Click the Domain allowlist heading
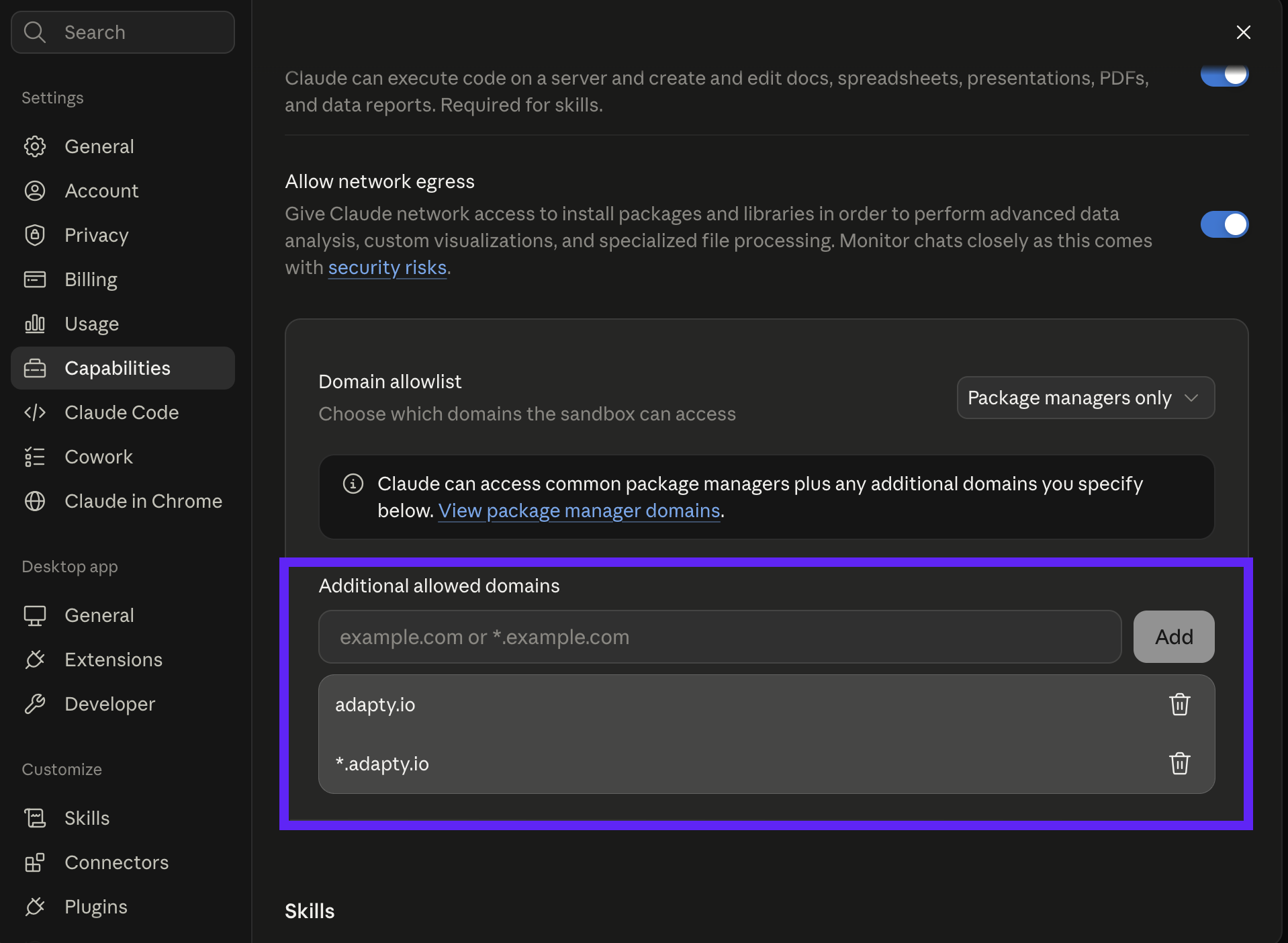This screenshot has width=1288, height=943. click(x=390, y=381)
